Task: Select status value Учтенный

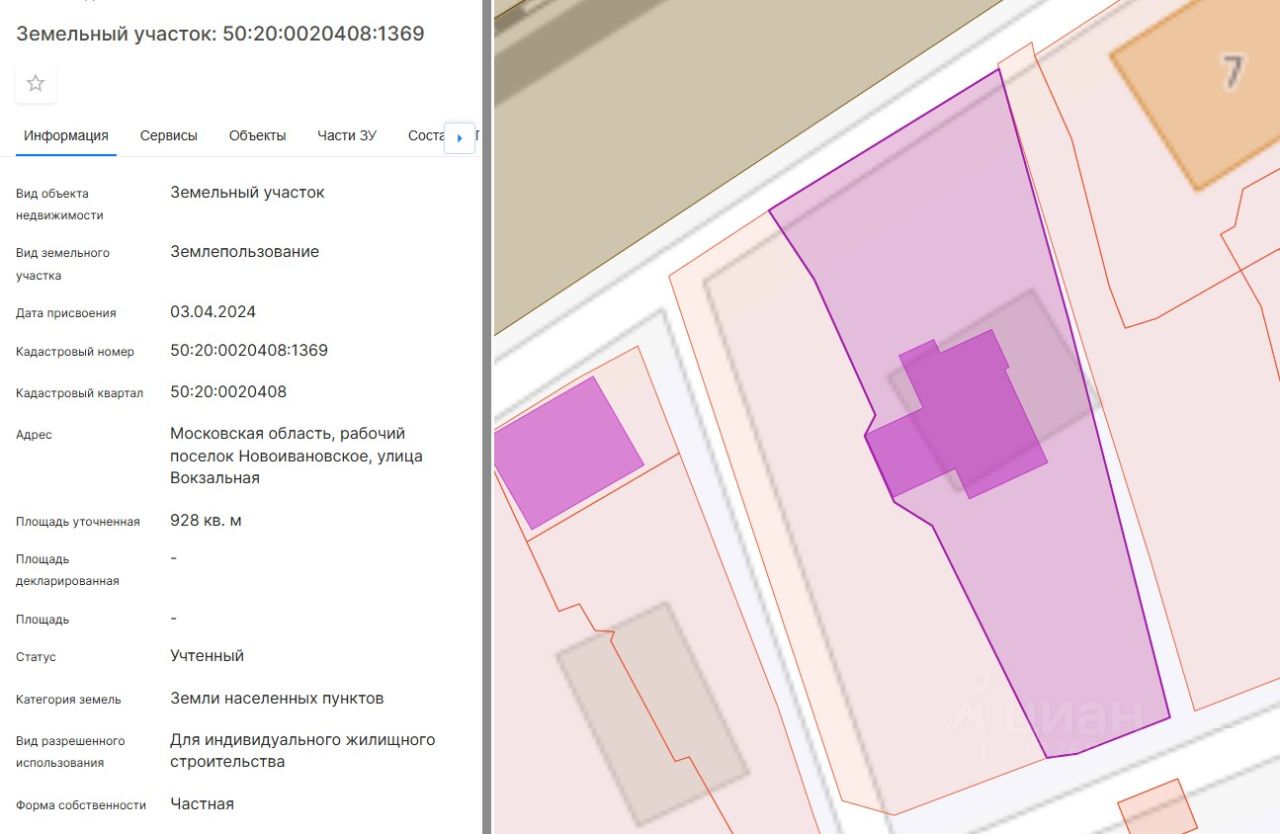Action: click(207, 656)
